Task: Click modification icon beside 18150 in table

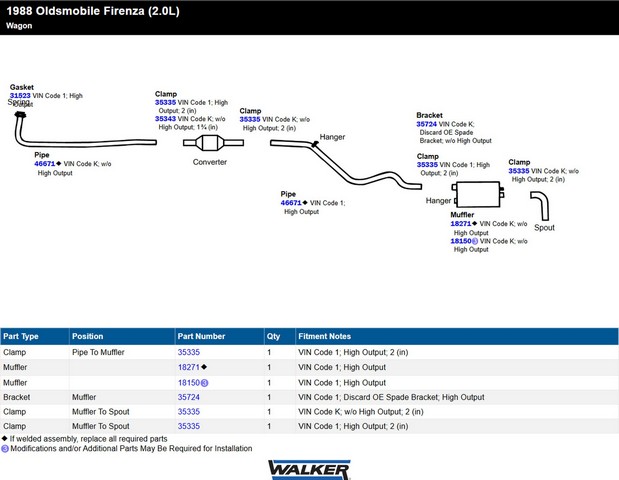Action: pyautogui.click(x=205, y=383)
